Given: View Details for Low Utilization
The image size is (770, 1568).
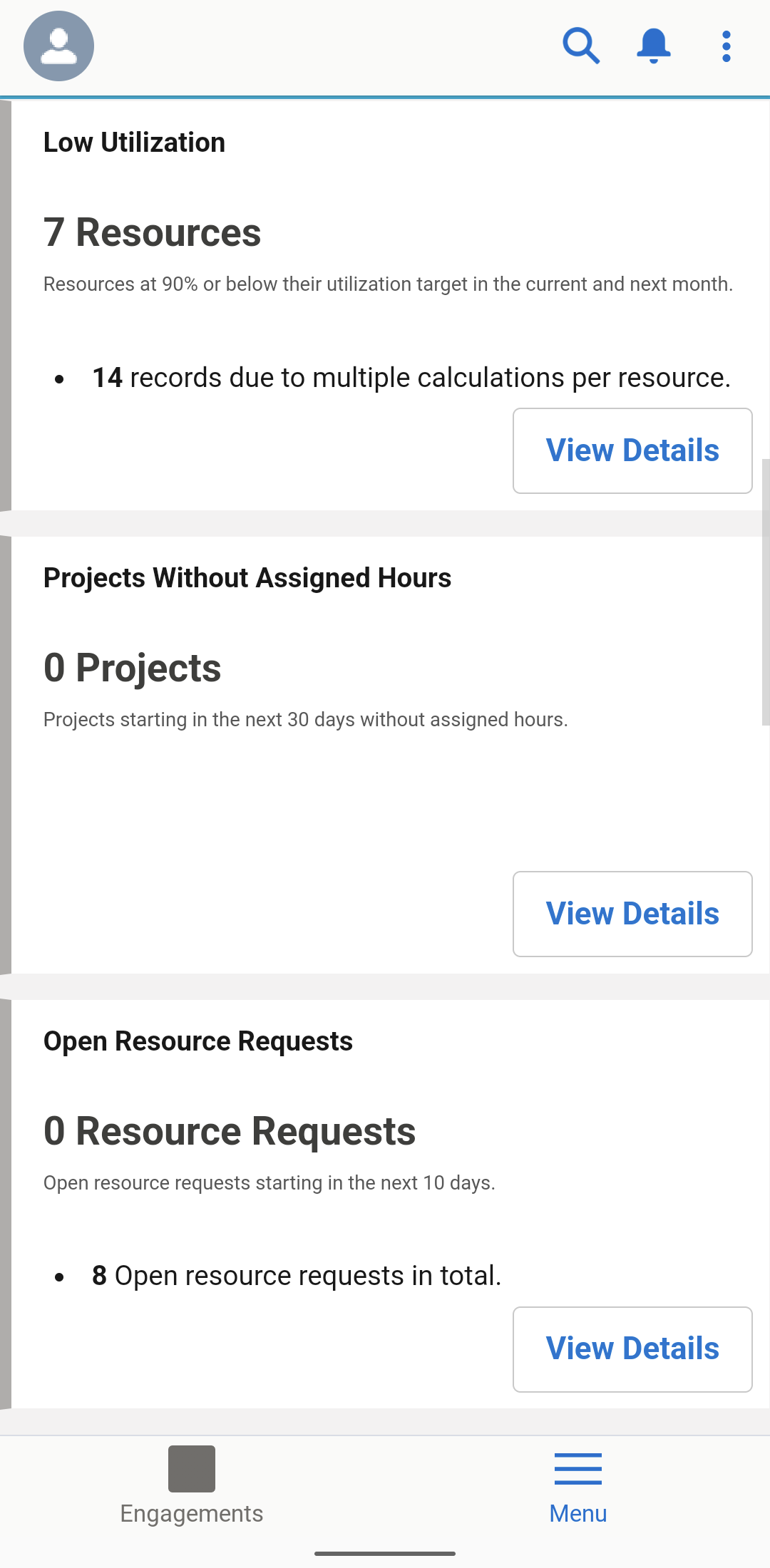Looking at the screenshot, I should point(632,450).
